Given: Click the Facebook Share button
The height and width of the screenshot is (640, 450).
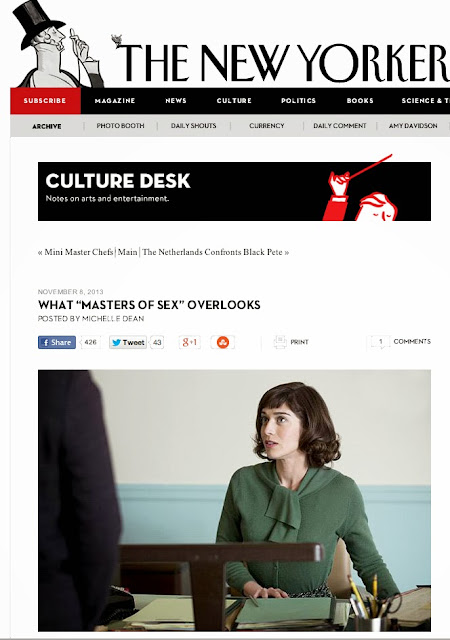Looking at the screenshot, I should tap(57, 342).
